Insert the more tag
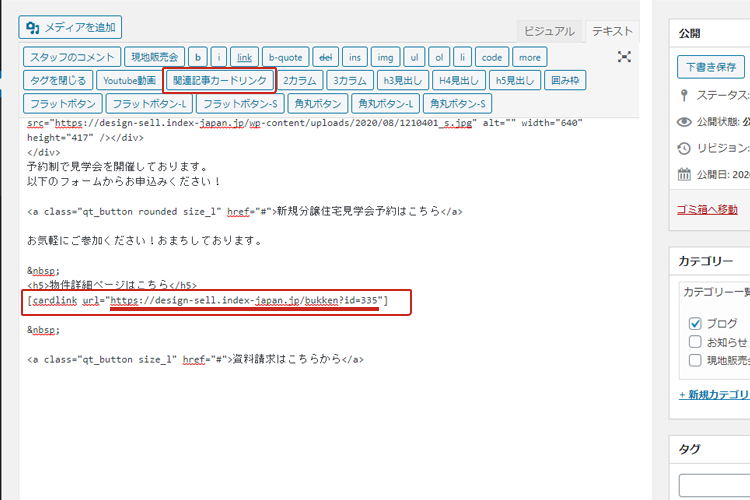The width and height of the screenshot is (750, 500). (x=530, y=57)
